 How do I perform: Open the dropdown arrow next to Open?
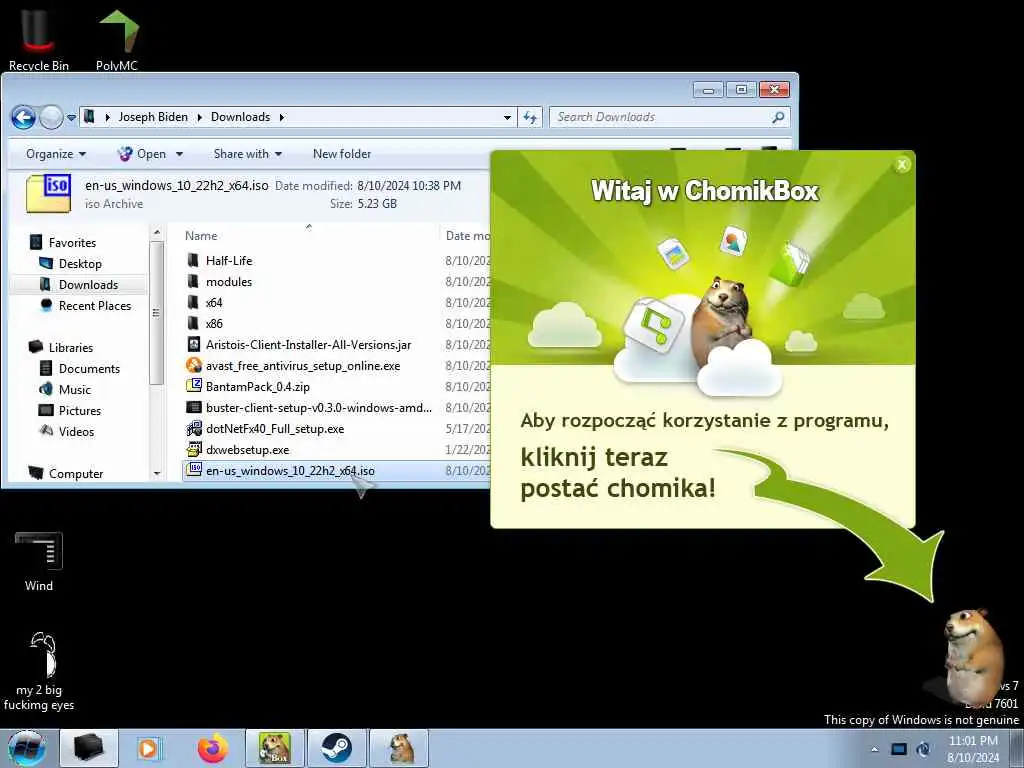(x=179, y=154)
